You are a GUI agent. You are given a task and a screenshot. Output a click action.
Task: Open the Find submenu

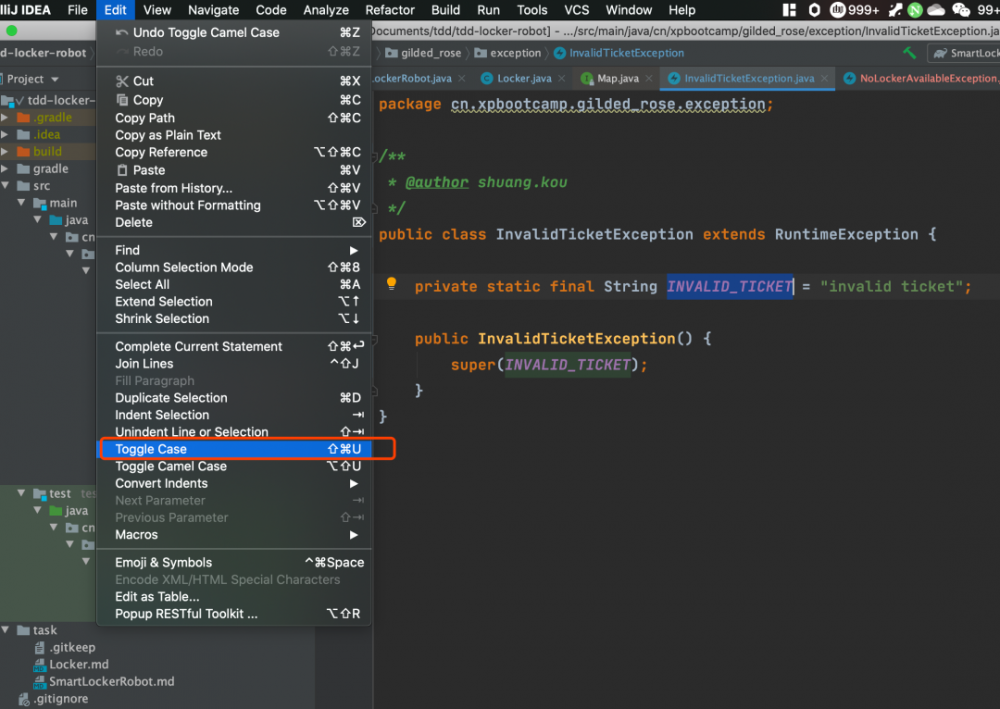coord(127,250)
